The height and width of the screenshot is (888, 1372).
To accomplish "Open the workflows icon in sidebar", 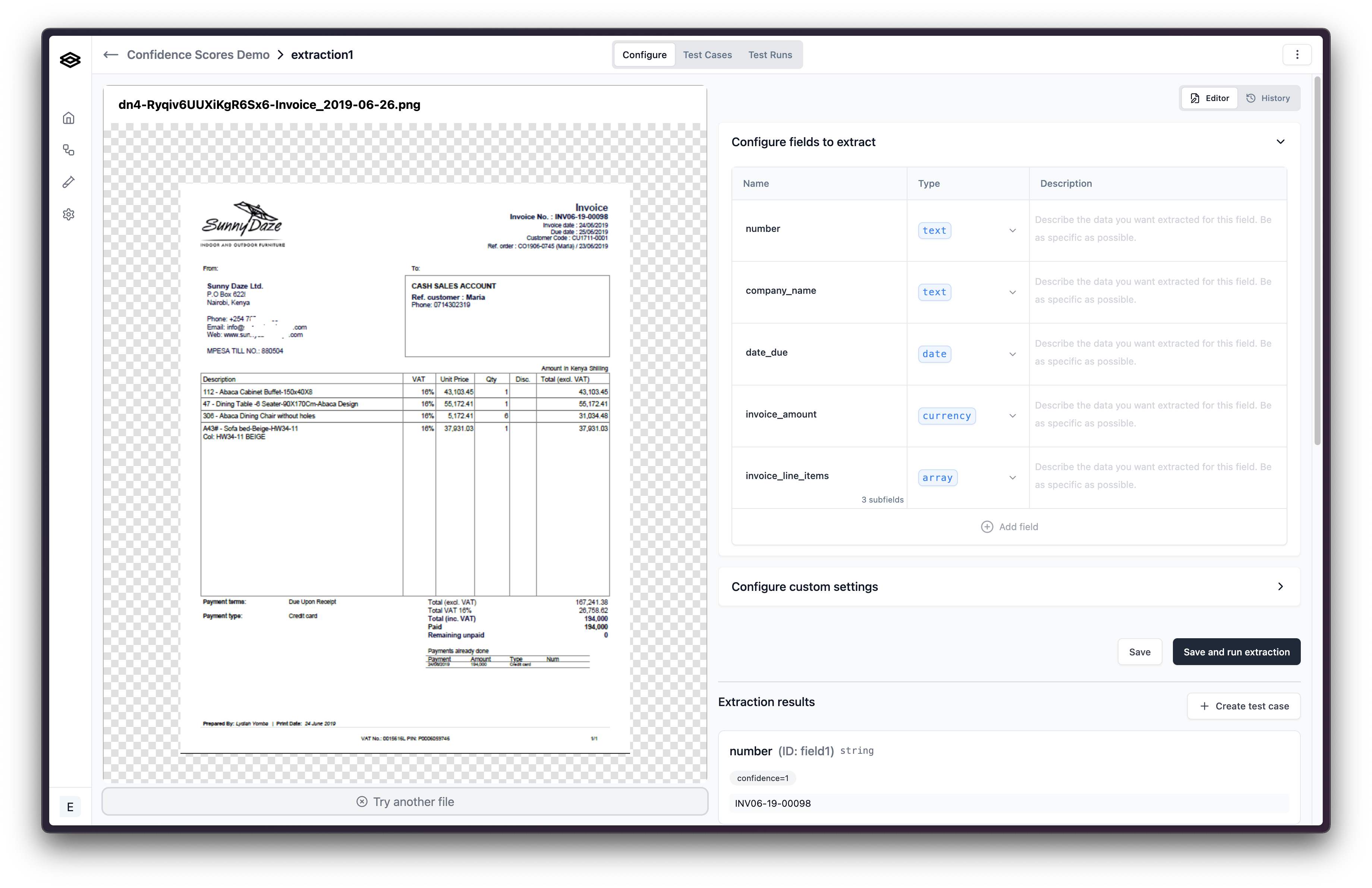I will coord(69,150).
